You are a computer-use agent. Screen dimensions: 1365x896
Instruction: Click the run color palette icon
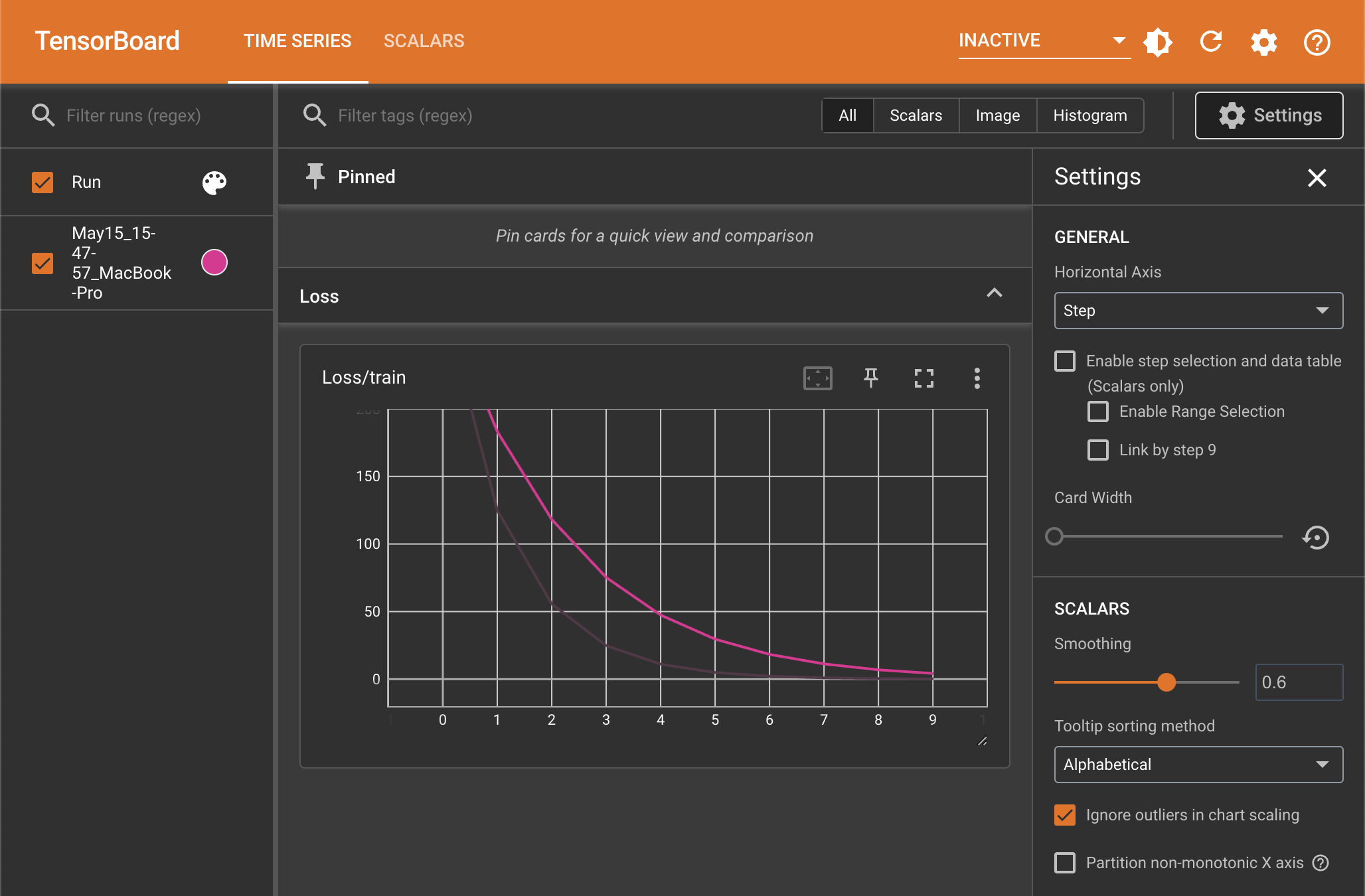coord(214,182)
